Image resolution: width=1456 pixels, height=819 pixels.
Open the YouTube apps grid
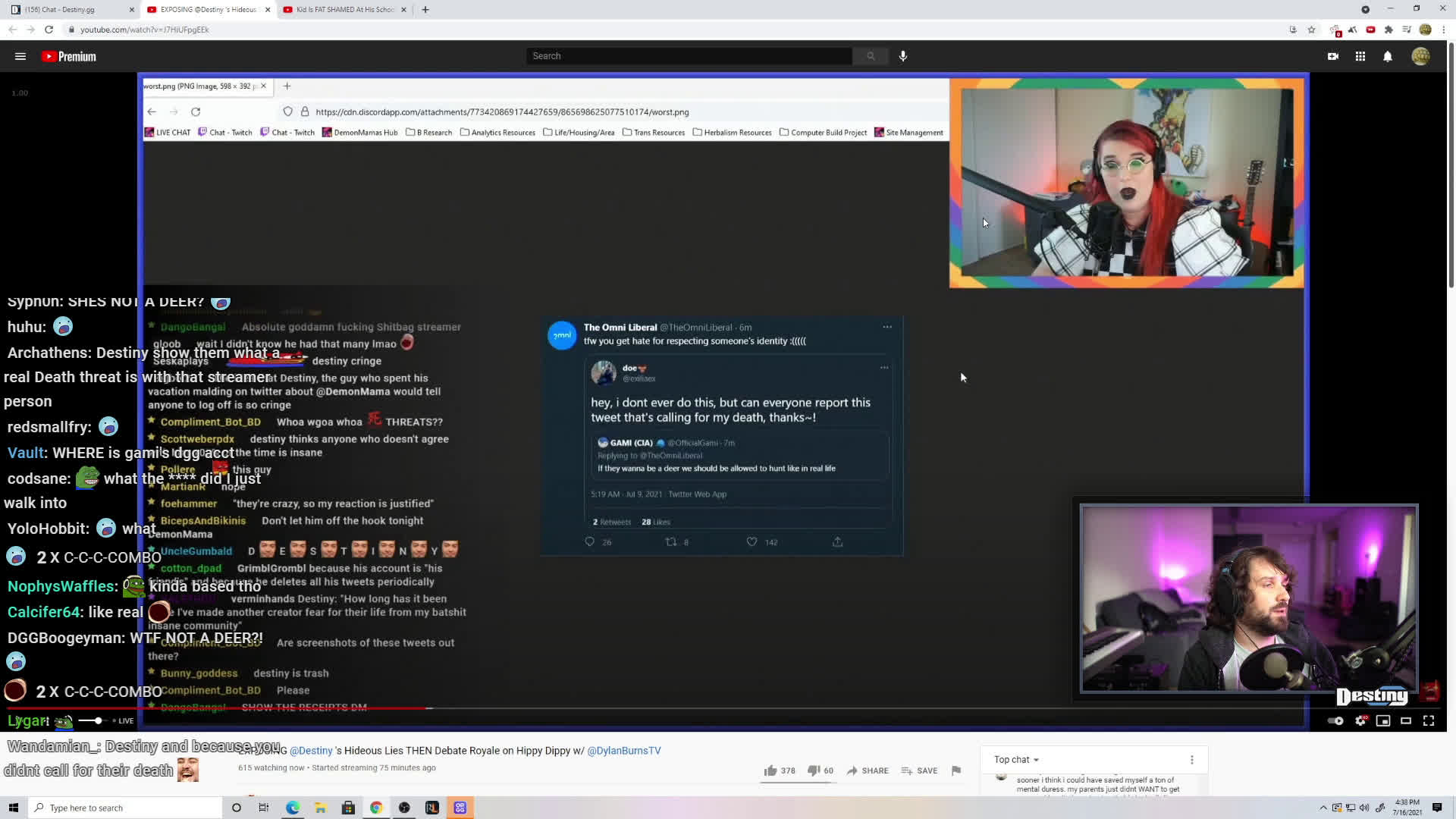(1360, 56)
